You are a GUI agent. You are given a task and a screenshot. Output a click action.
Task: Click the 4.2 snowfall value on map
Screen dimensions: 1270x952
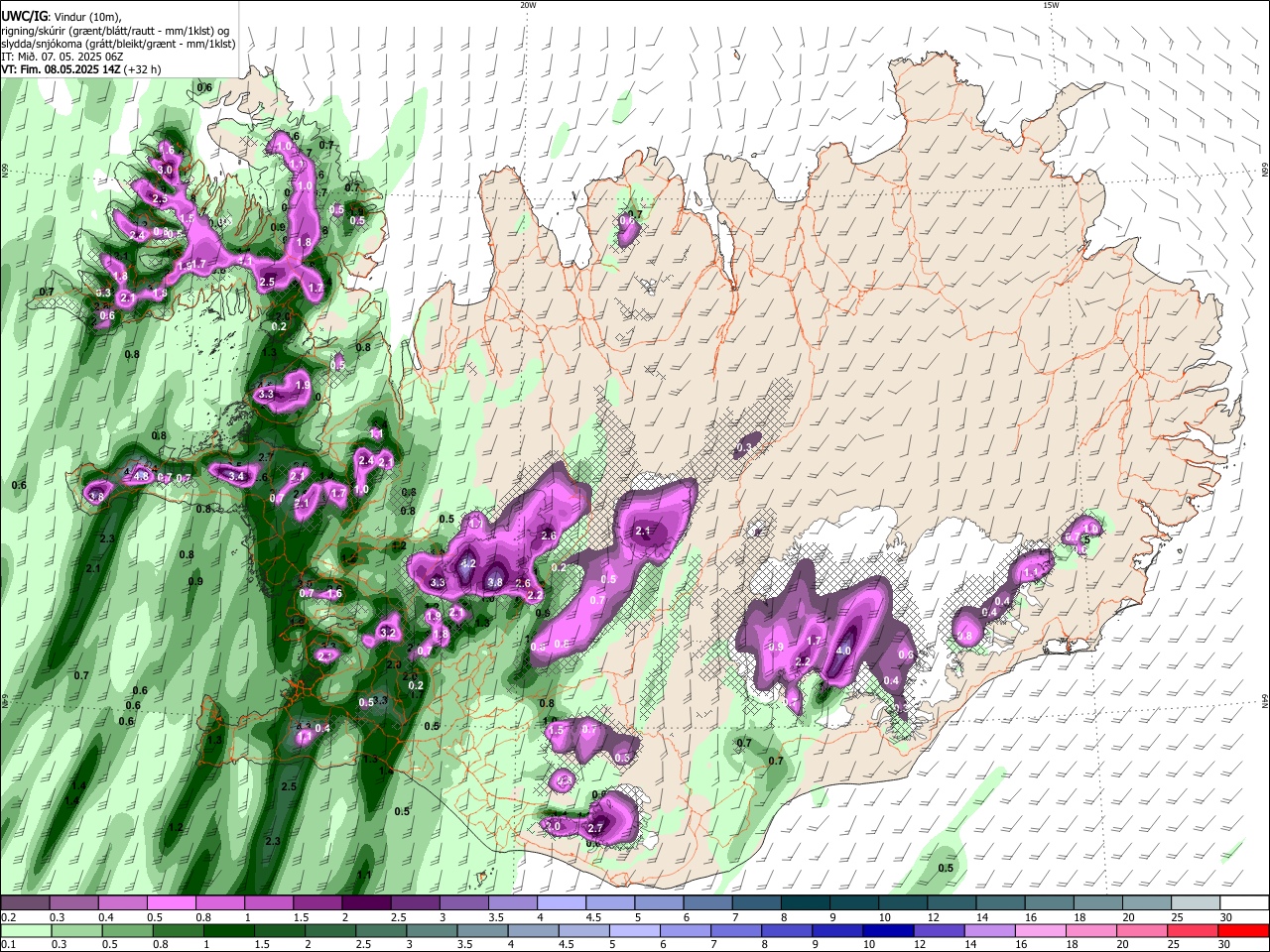tap(469, 563)
